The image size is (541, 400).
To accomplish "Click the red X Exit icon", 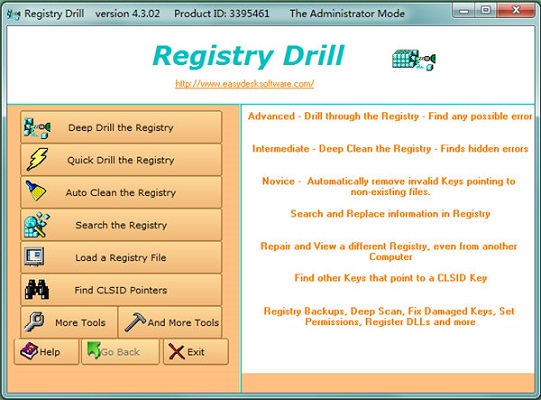I will click(x=176, y=352).
